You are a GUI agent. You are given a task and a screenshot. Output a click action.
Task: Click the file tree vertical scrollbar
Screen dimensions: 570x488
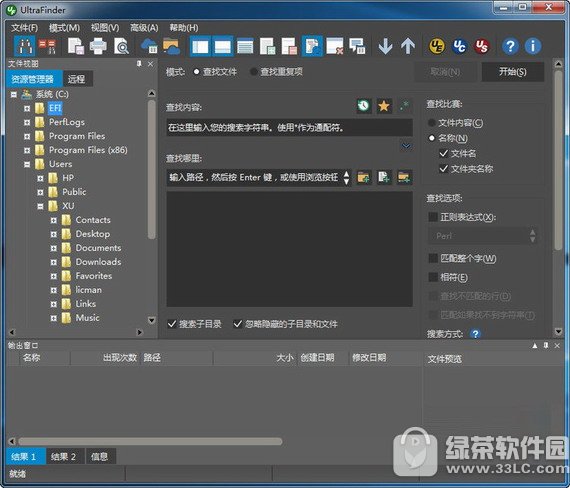[152, 169]
